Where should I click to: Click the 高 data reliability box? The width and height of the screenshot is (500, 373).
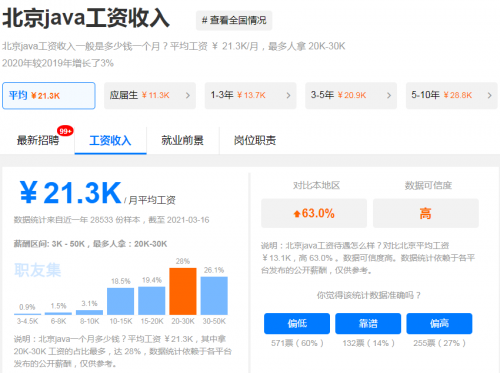(426, 213)
